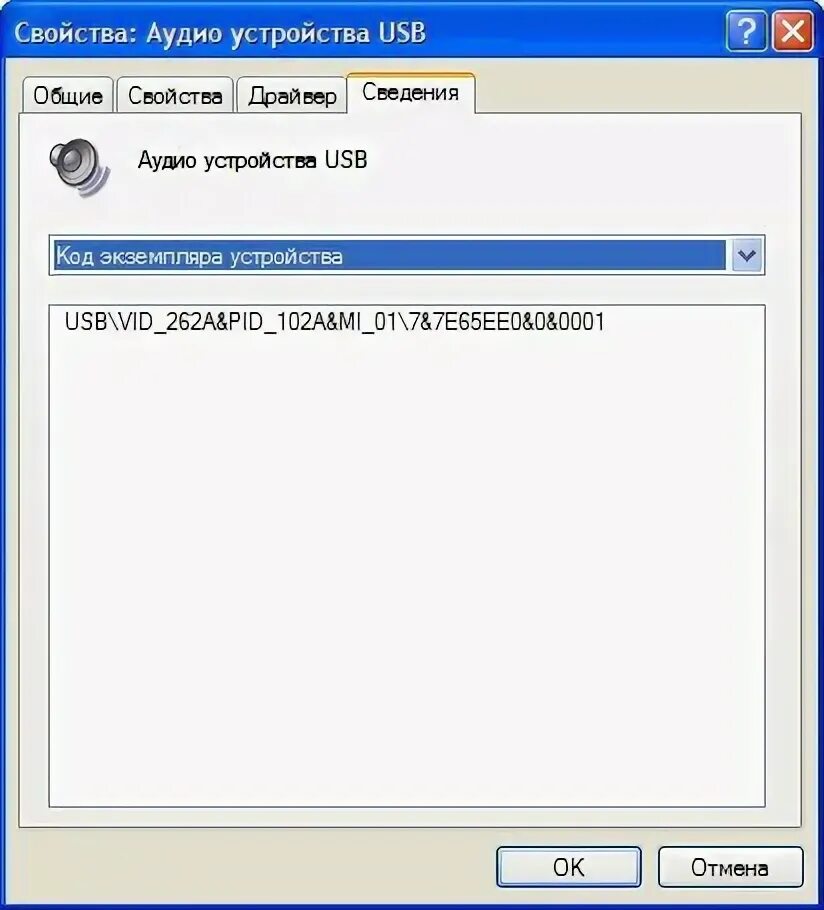Select the USB\VID_262A device ID entry
Viewport: 824px width, 910px height.
[334, 321]
